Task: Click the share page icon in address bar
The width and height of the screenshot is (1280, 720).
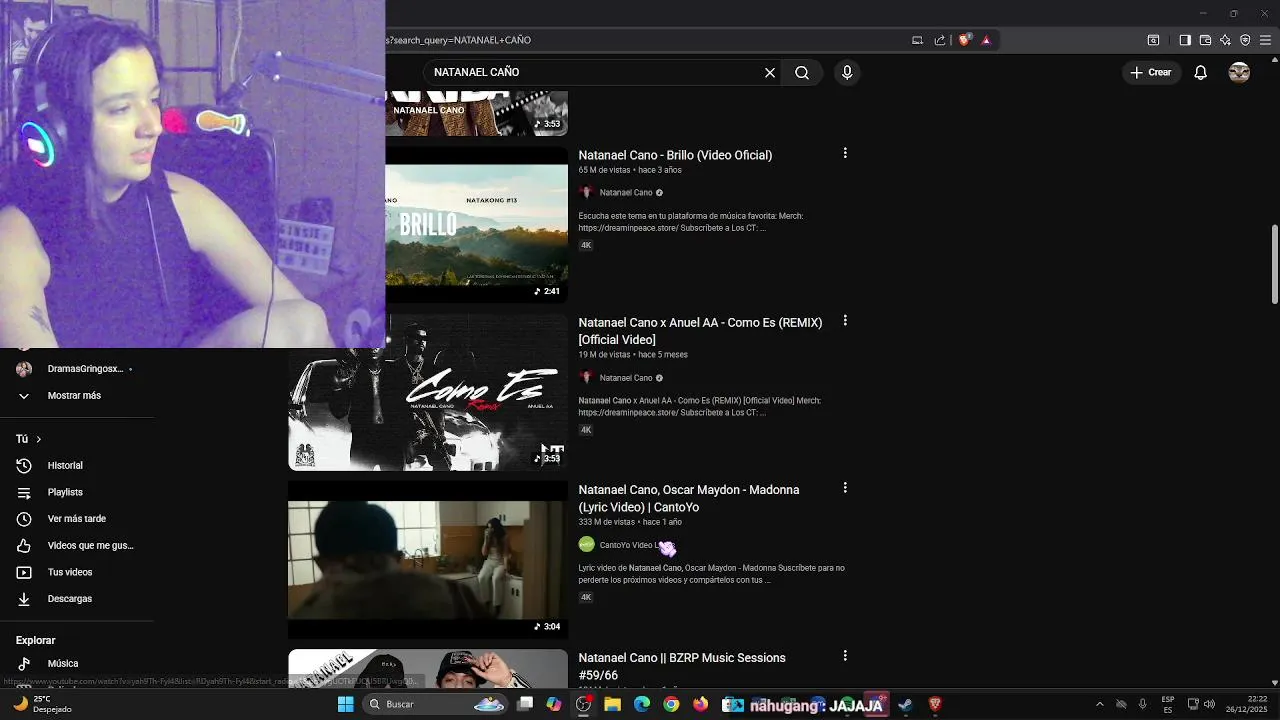Action: pos(940,40)
